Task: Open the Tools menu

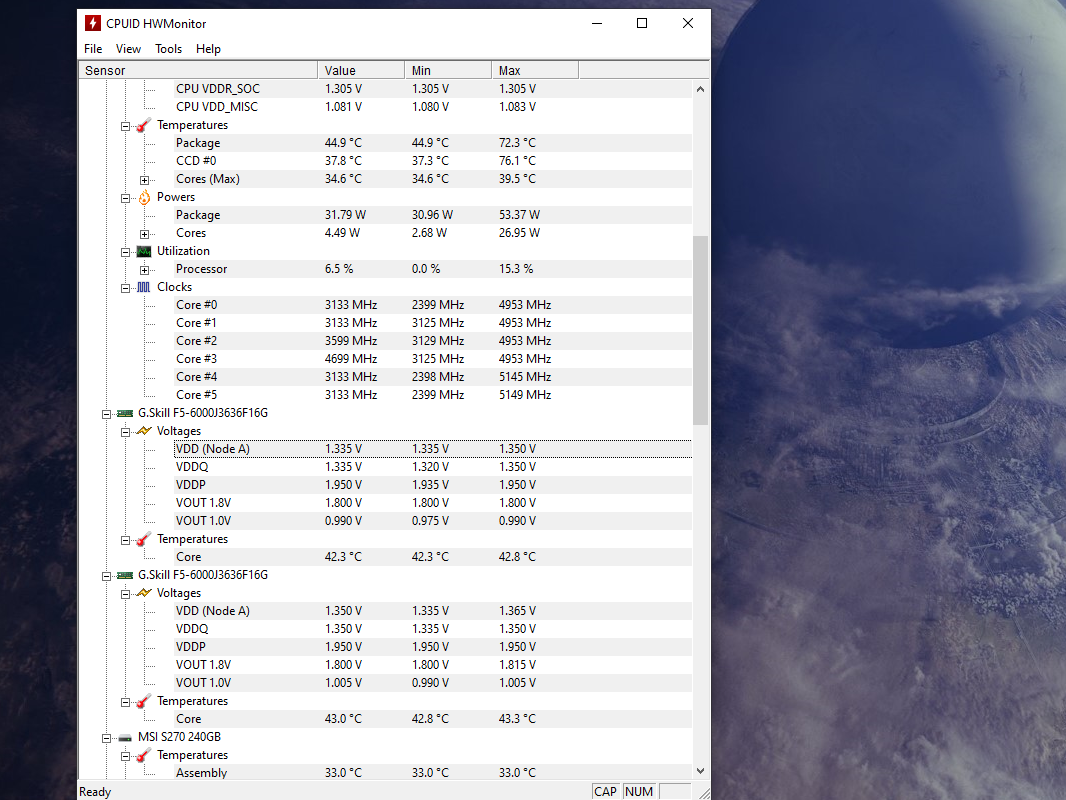Action: pos(169,49)
